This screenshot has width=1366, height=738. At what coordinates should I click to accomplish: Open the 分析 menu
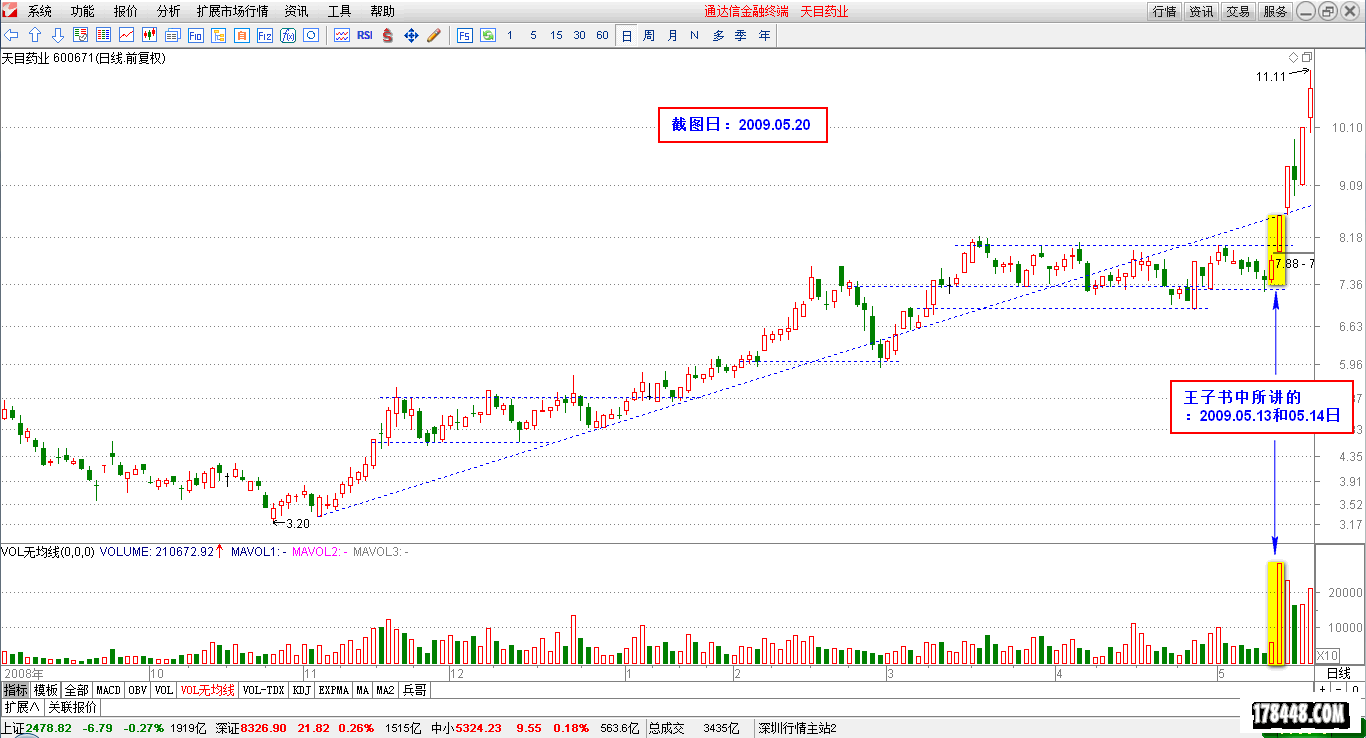(169, 11)
